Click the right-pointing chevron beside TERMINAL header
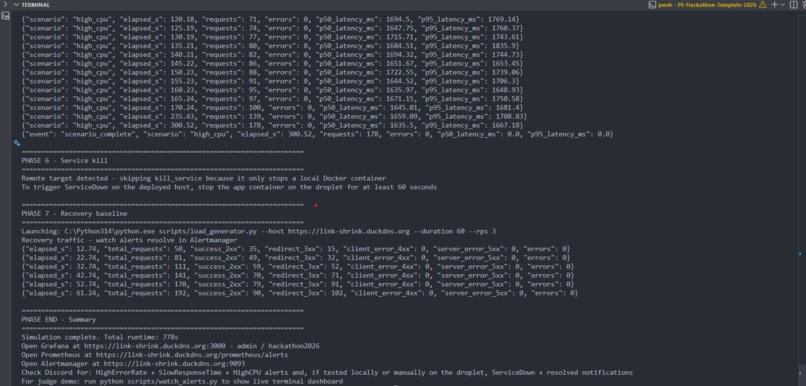 5,5
